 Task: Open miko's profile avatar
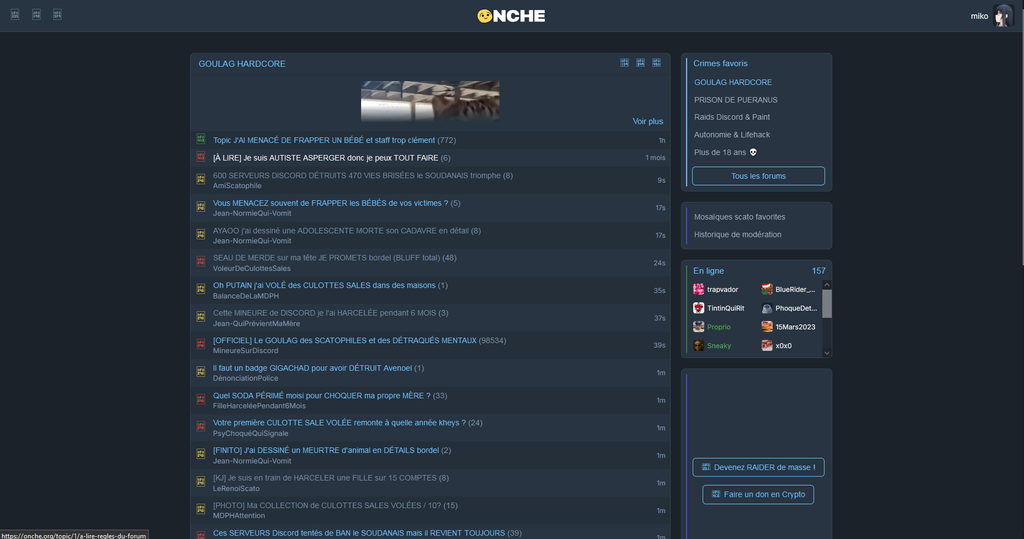(x=1002, y=16)
